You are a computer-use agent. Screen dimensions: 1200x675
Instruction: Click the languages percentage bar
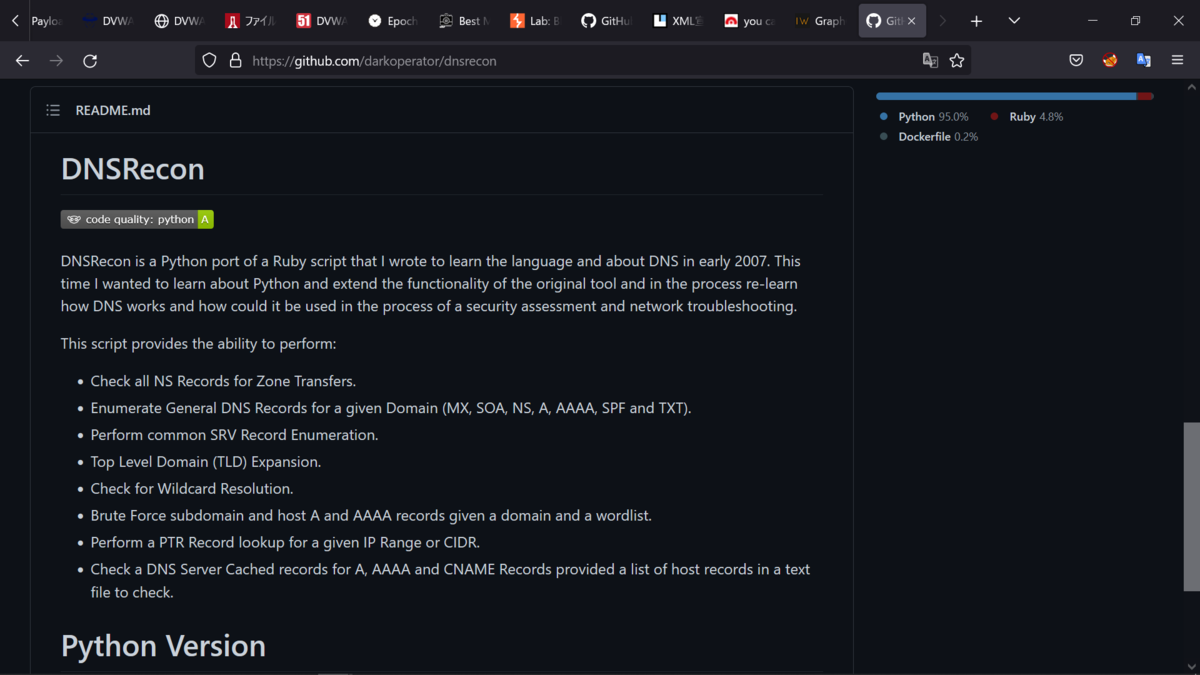tap(1015, 97)
